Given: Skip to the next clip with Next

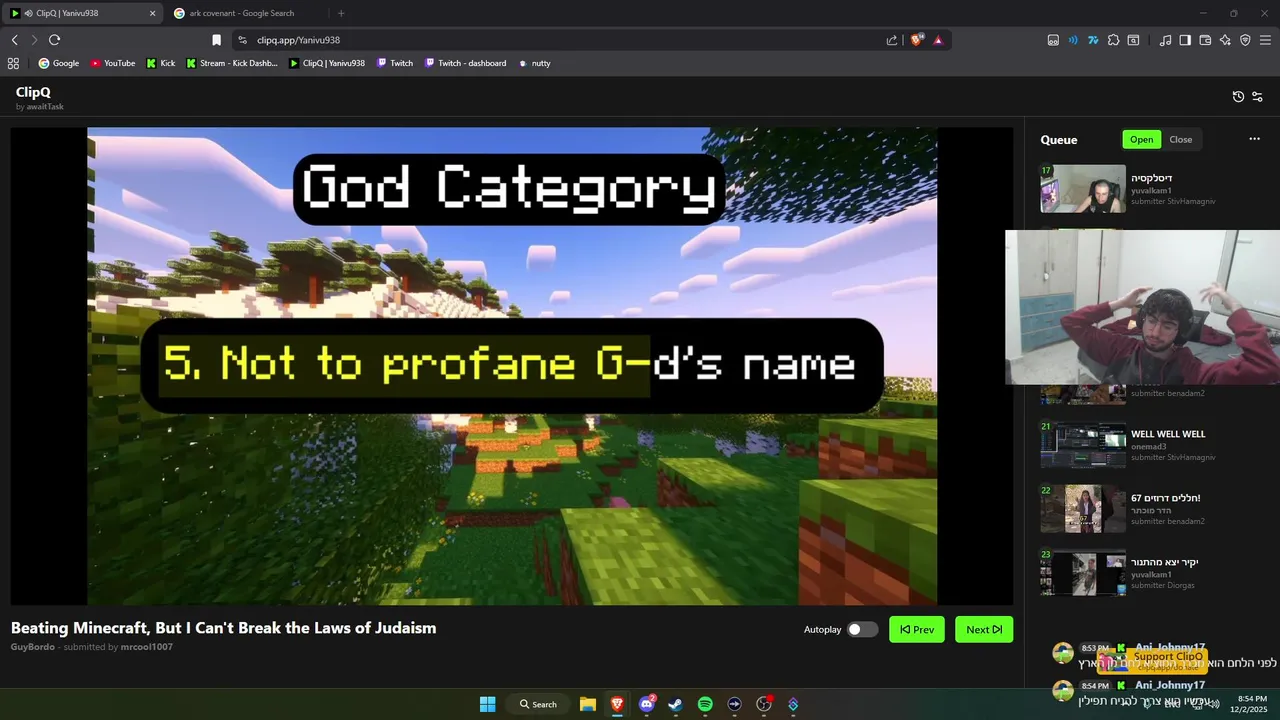Looking at the screenshot, I should click(984, 629).
